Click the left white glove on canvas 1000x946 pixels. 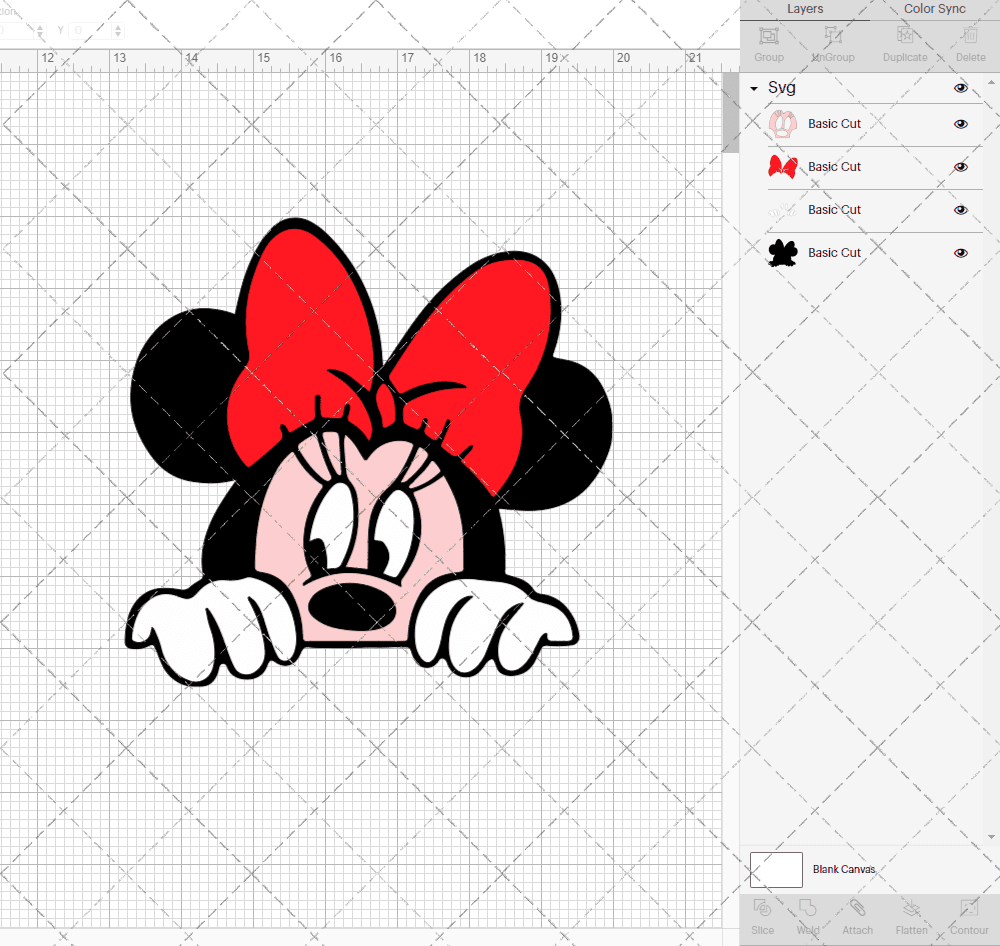214,628
